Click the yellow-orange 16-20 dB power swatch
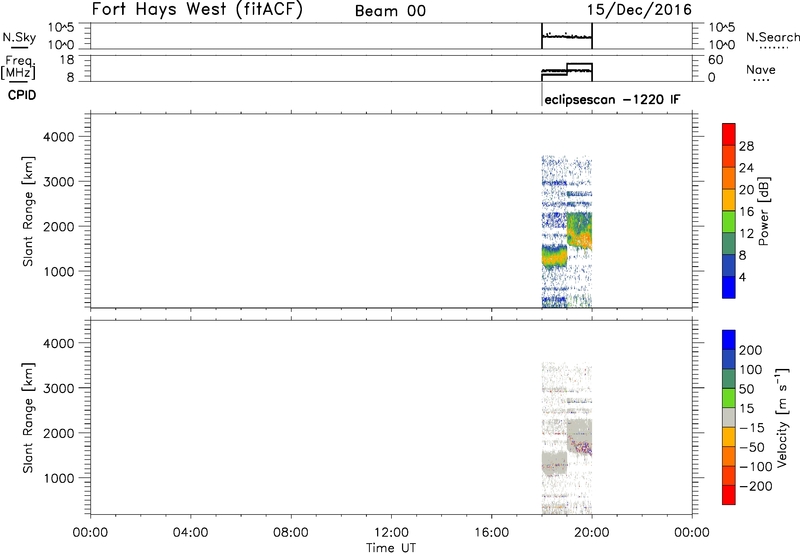Screen dimensions: 800x554 pos(729,200)
